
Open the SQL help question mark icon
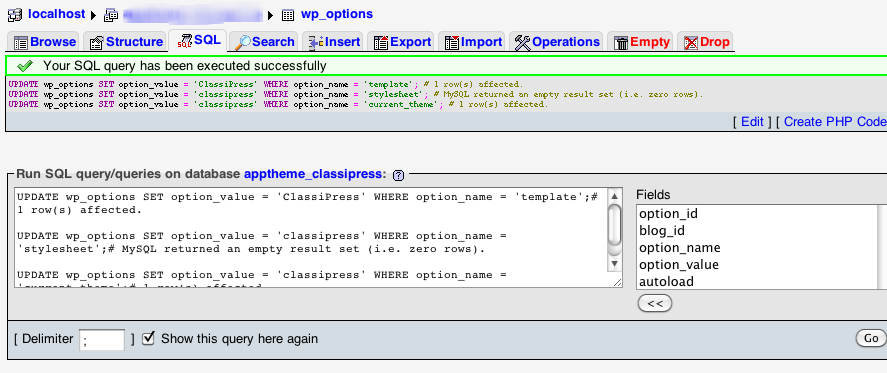pyautogui.click(x=398, y=175)
